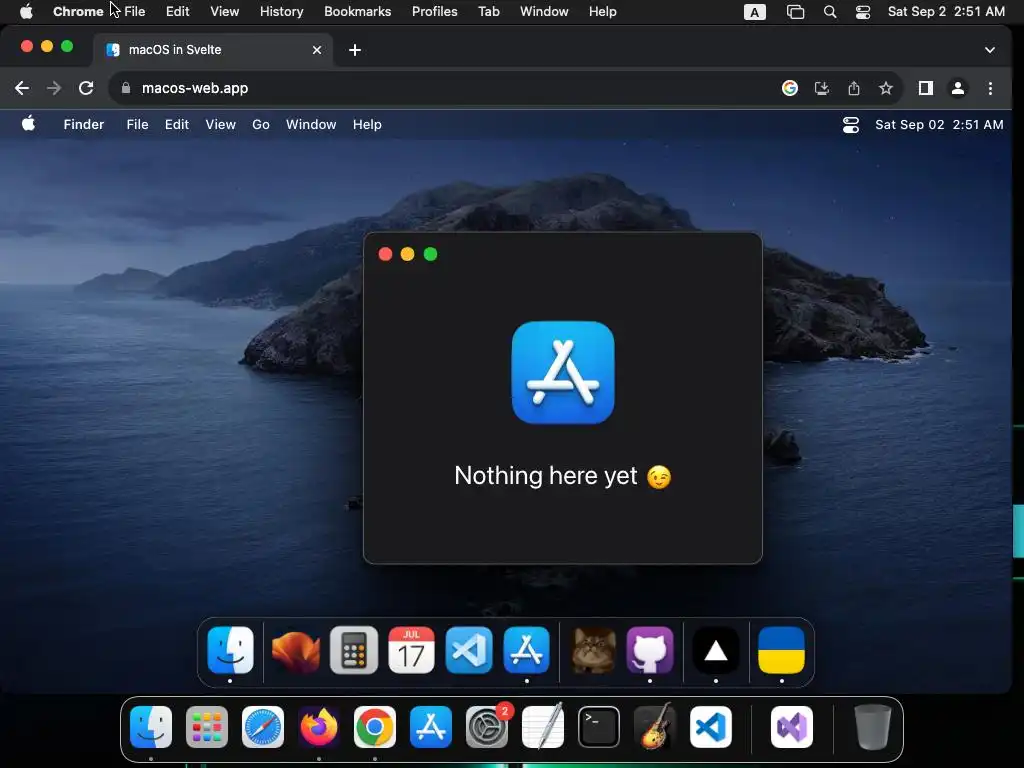Screen dimensions: 1024x768
Task: Click the lock site info icon
Action: (126, 88)
